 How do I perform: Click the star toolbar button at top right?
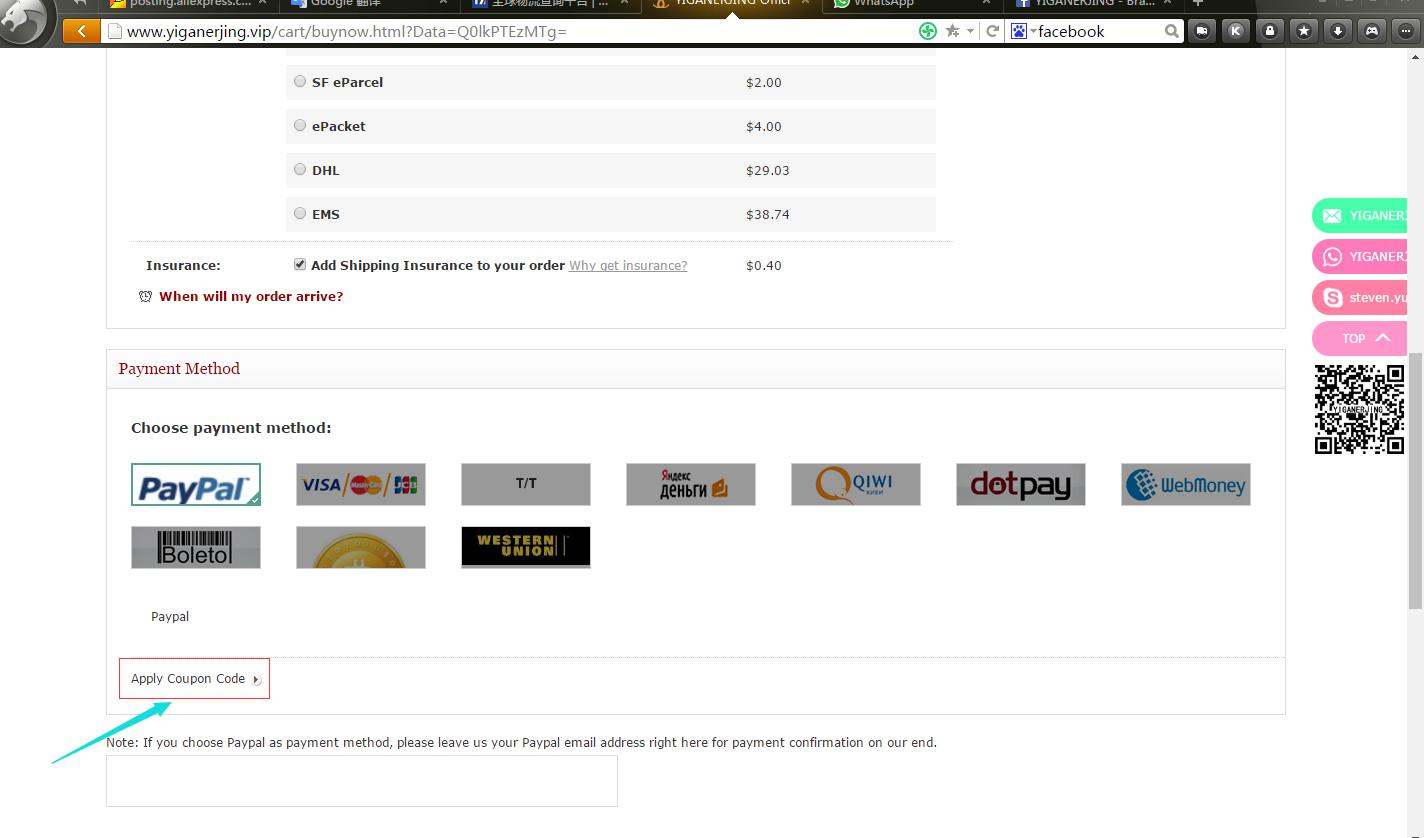click(1304, 31)
